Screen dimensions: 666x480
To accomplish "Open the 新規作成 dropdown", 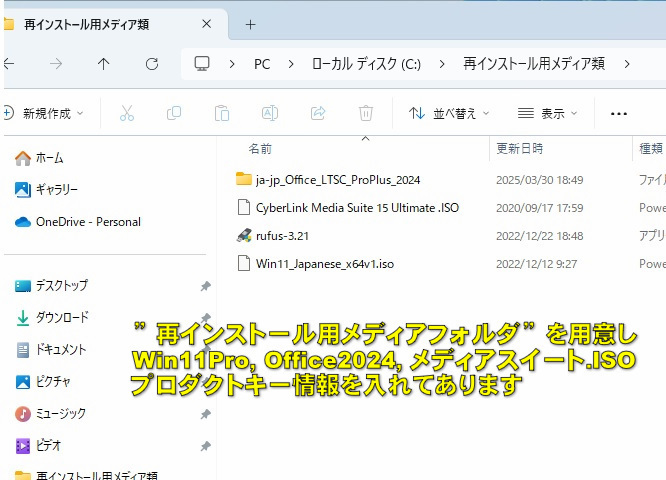I will coord(44,113).
